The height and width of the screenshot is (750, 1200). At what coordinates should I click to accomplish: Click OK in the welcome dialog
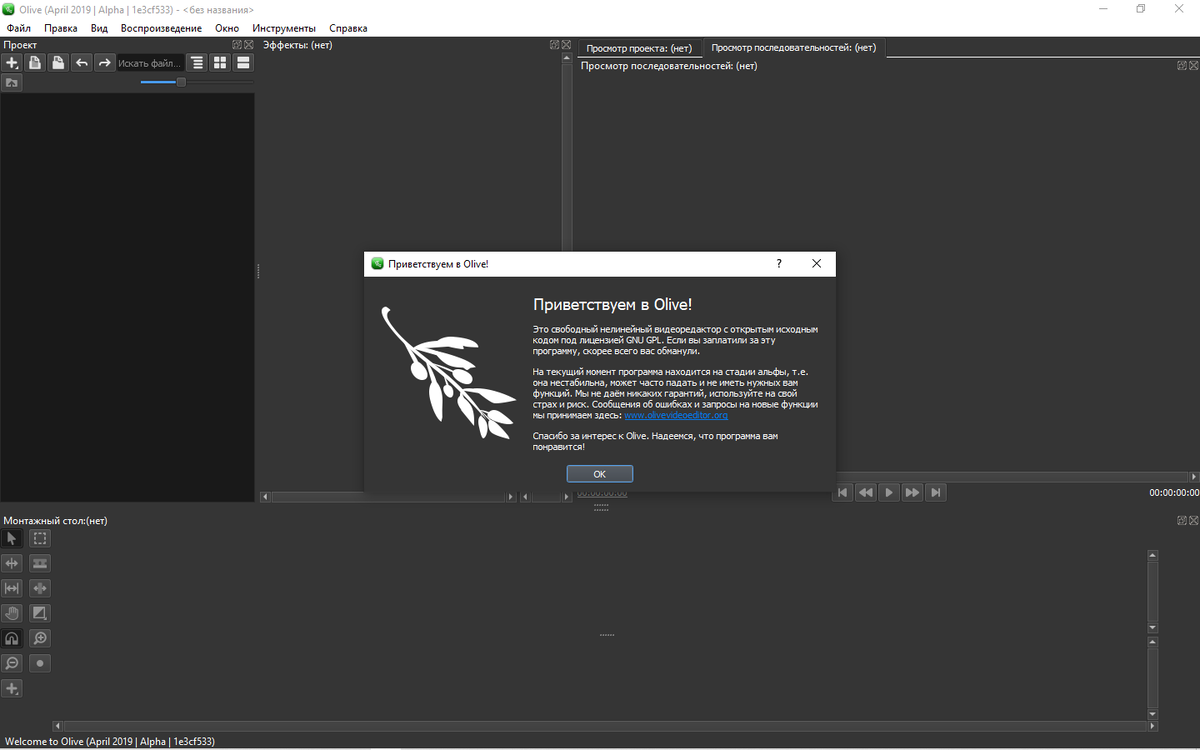(x=600, y=474)
